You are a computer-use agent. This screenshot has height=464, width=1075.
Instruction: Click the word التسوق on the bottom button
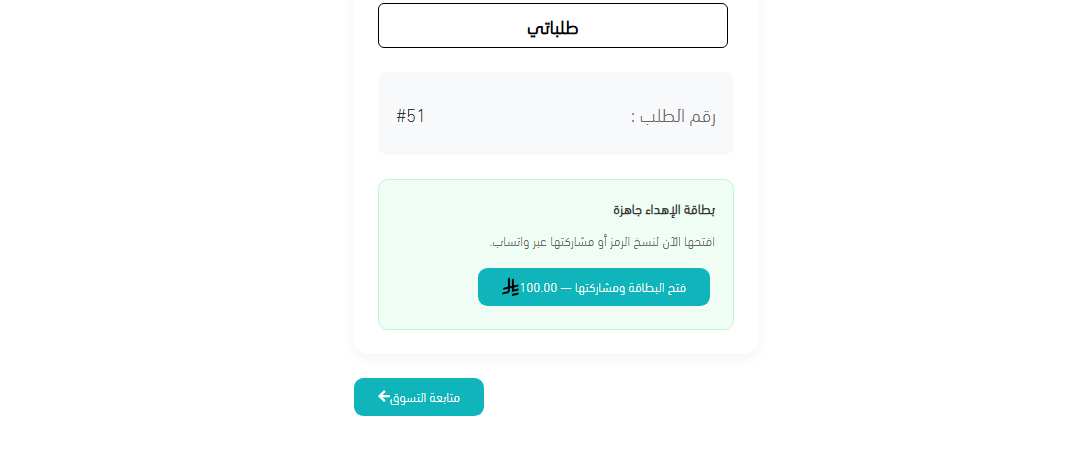406,398
